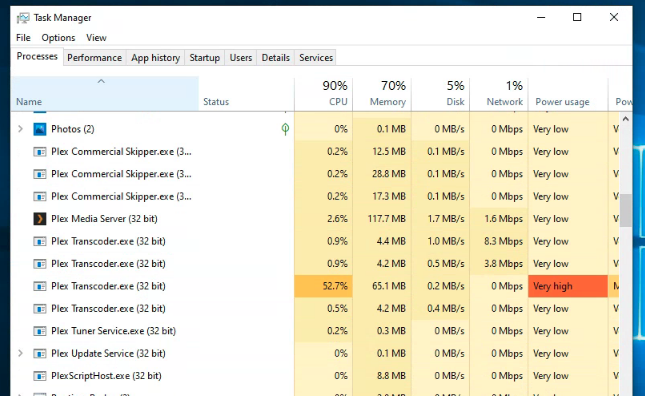Open the Services tab

[x=316, y=58]
